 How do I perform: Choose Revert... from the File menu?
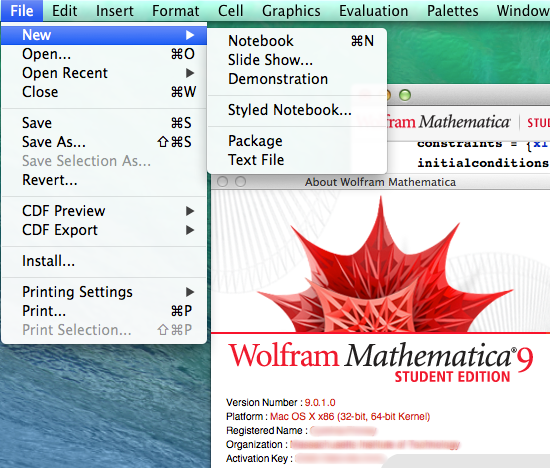point(104,180)
